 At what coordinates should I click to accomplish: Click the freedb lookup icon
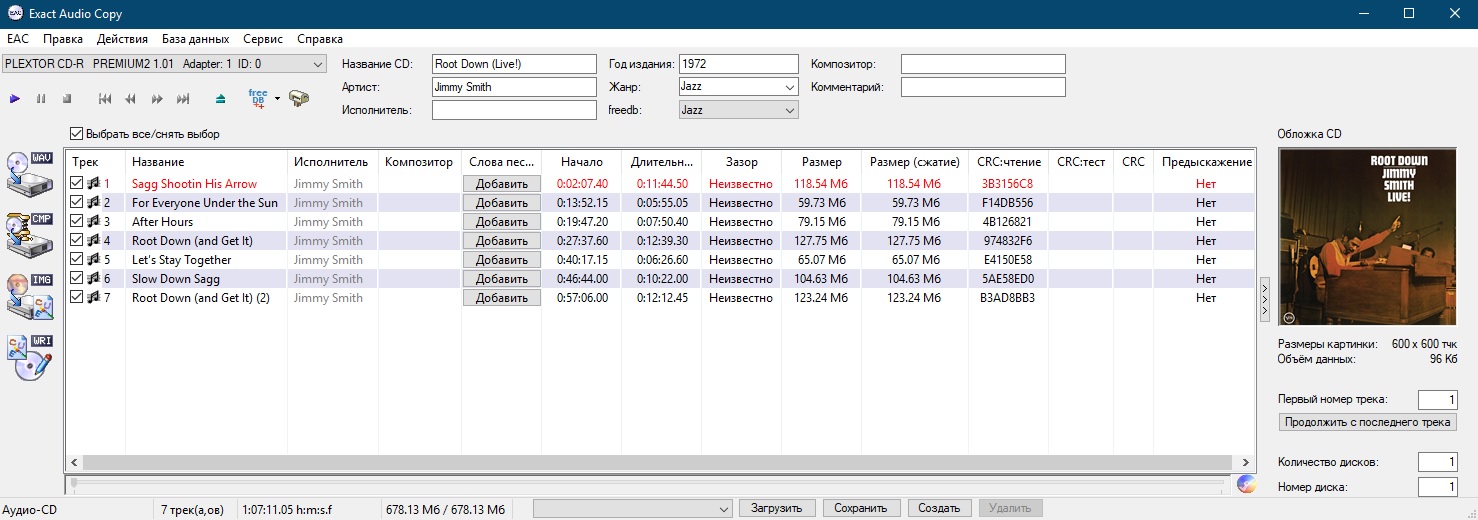pos(258,98)
